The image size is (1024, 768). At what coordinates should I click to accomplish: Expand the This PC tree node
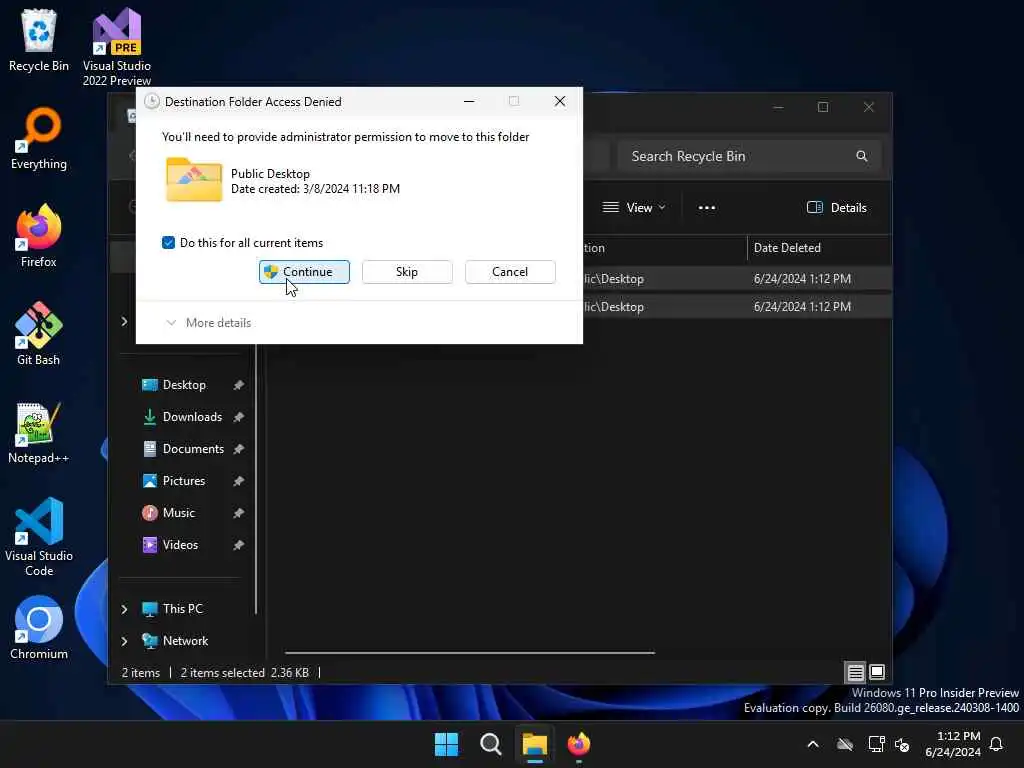(x=124, y=609)
